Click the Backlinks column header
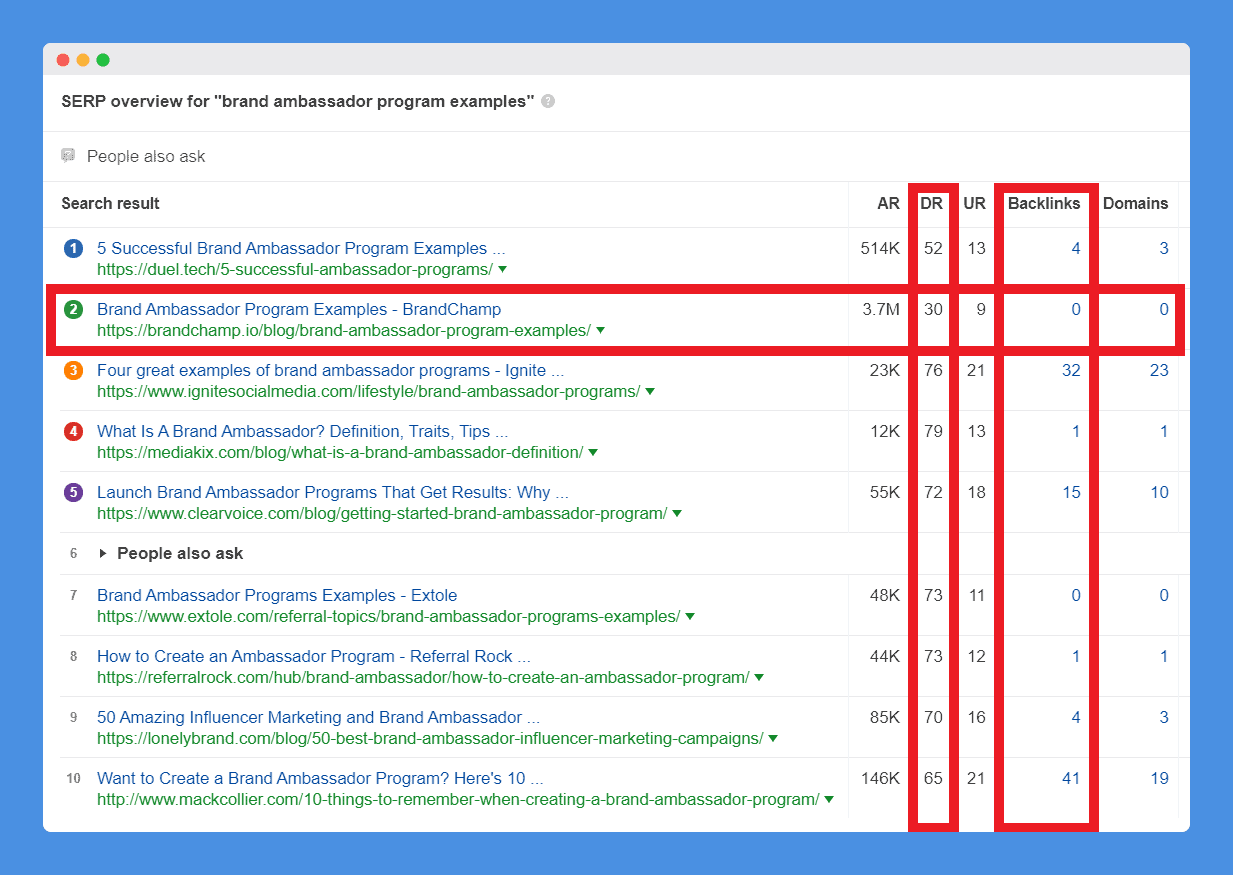Image resolution: width=1233 pixels, height=875 pixels. coord(1044,203)
